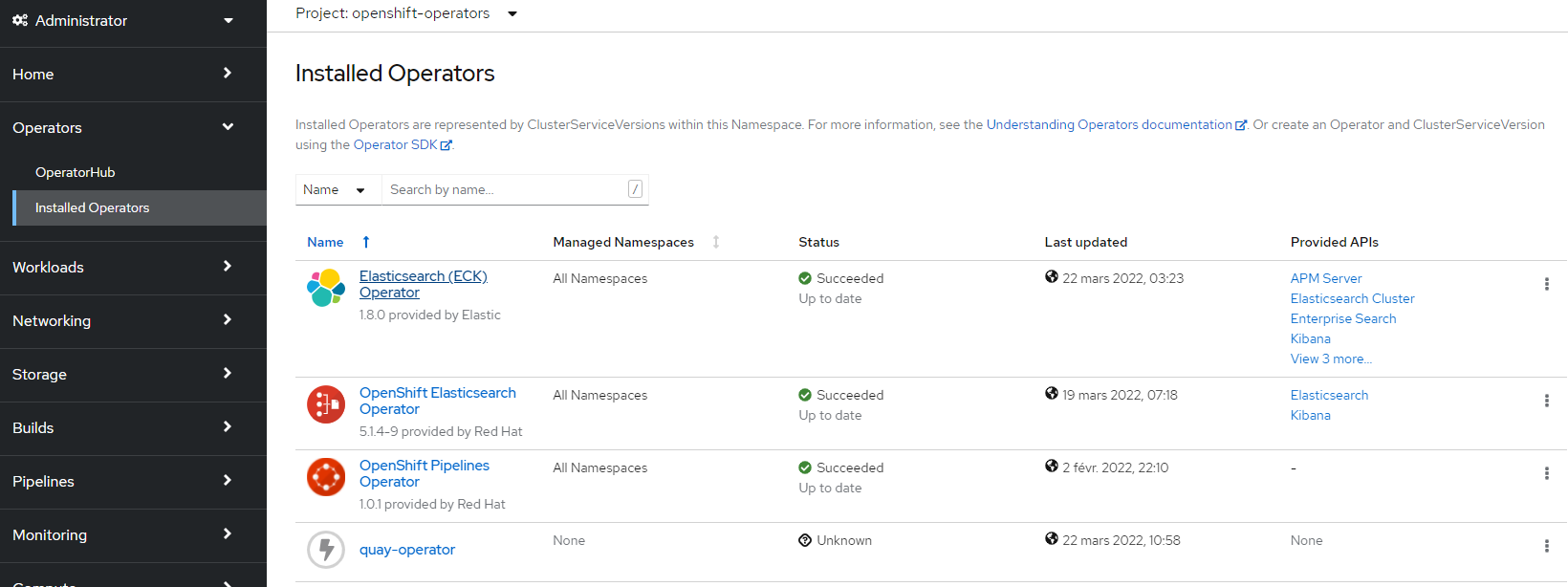Viewport: 1568px width, 587px height.
Task: Go to OperatorHub in the sidebar
Action: pyautogui.click(x=76, y=173)
